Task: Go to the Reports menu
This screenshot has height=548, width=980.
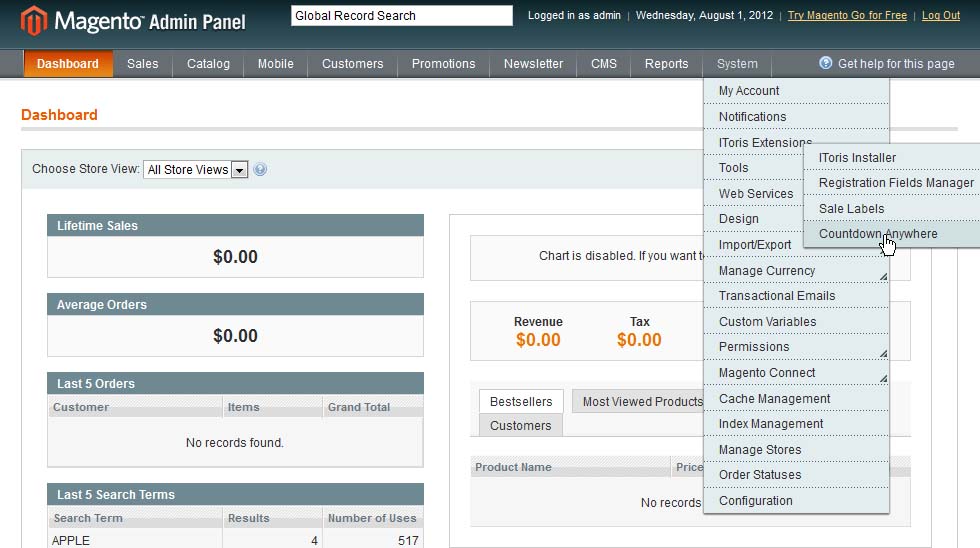Action: pos(666,64)
